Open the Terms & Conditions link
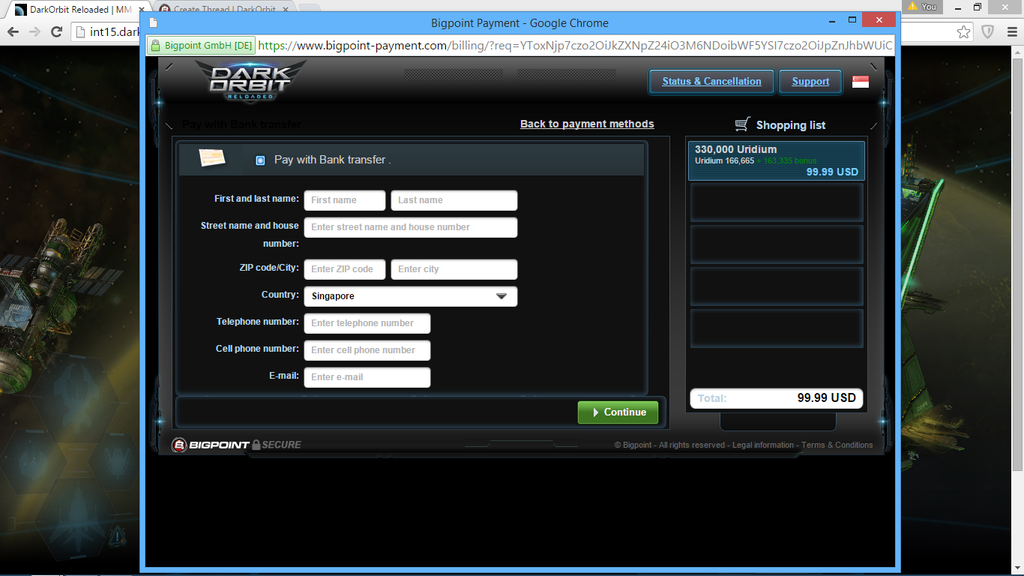This screenshot has height=576, width=1024. pos(836,445)
